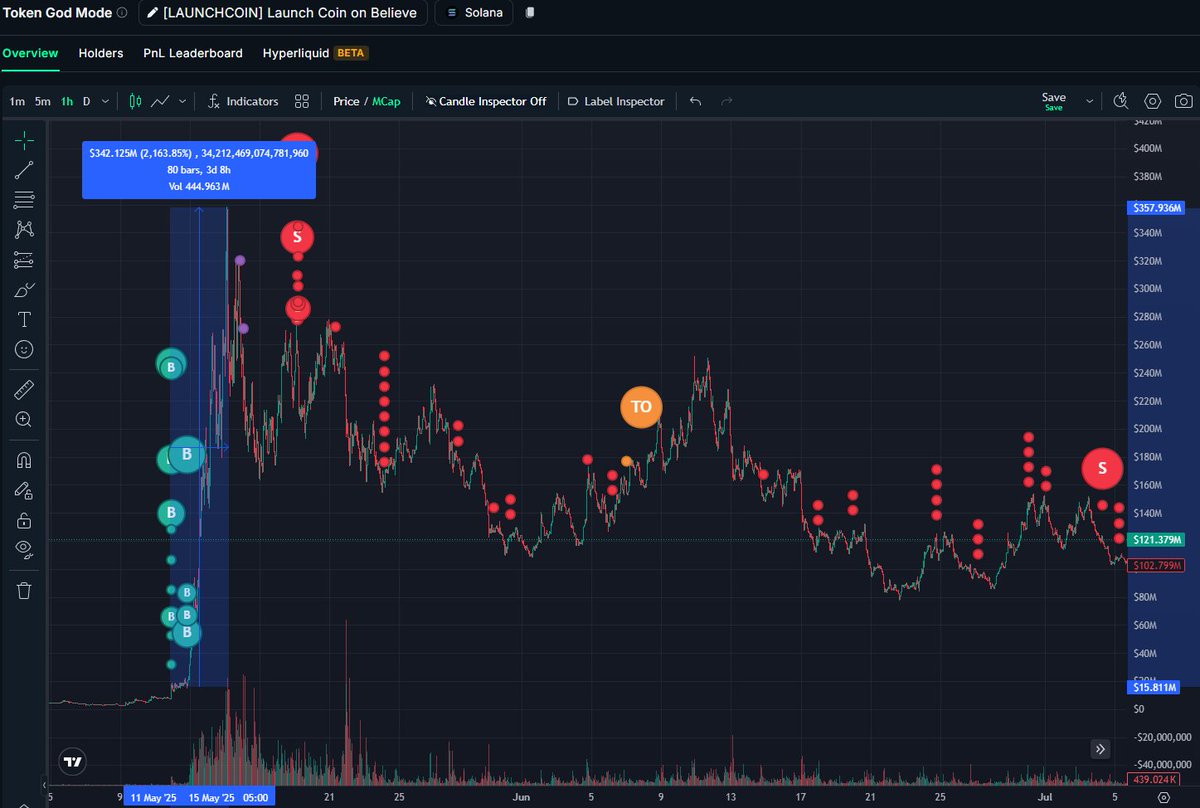Select the crosshair cursor tool
This screenshot has height=808, width=1200.
[x=24, y=140]
